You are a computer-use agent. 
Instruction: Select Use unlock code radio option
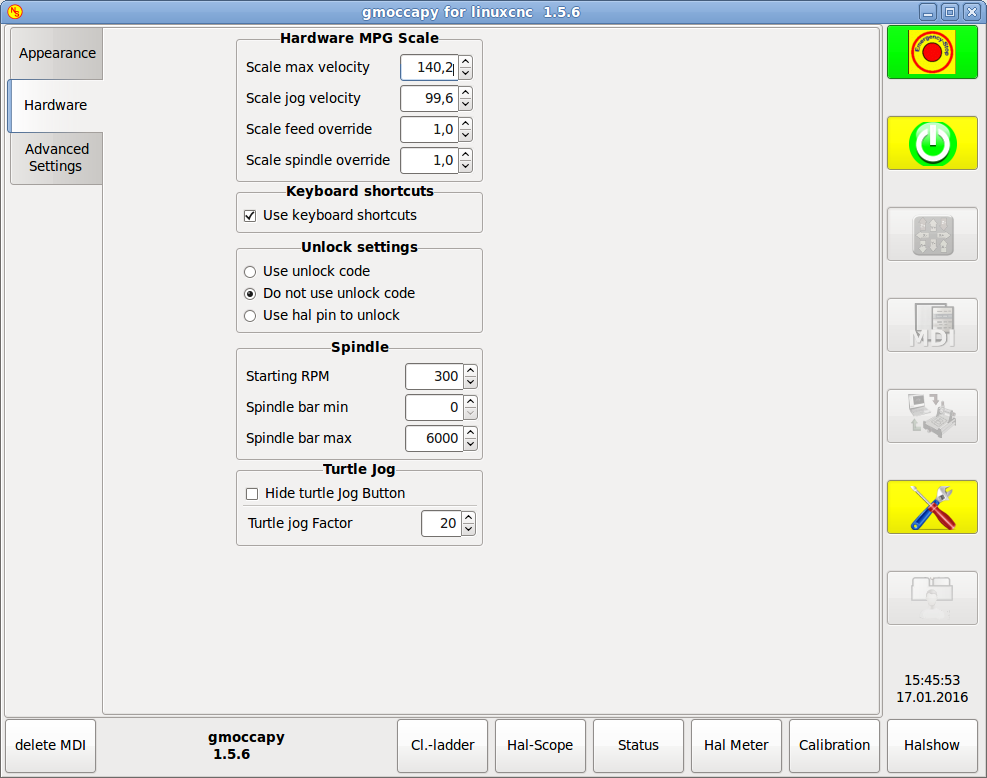pyautogui.click(x=250, y=272)
